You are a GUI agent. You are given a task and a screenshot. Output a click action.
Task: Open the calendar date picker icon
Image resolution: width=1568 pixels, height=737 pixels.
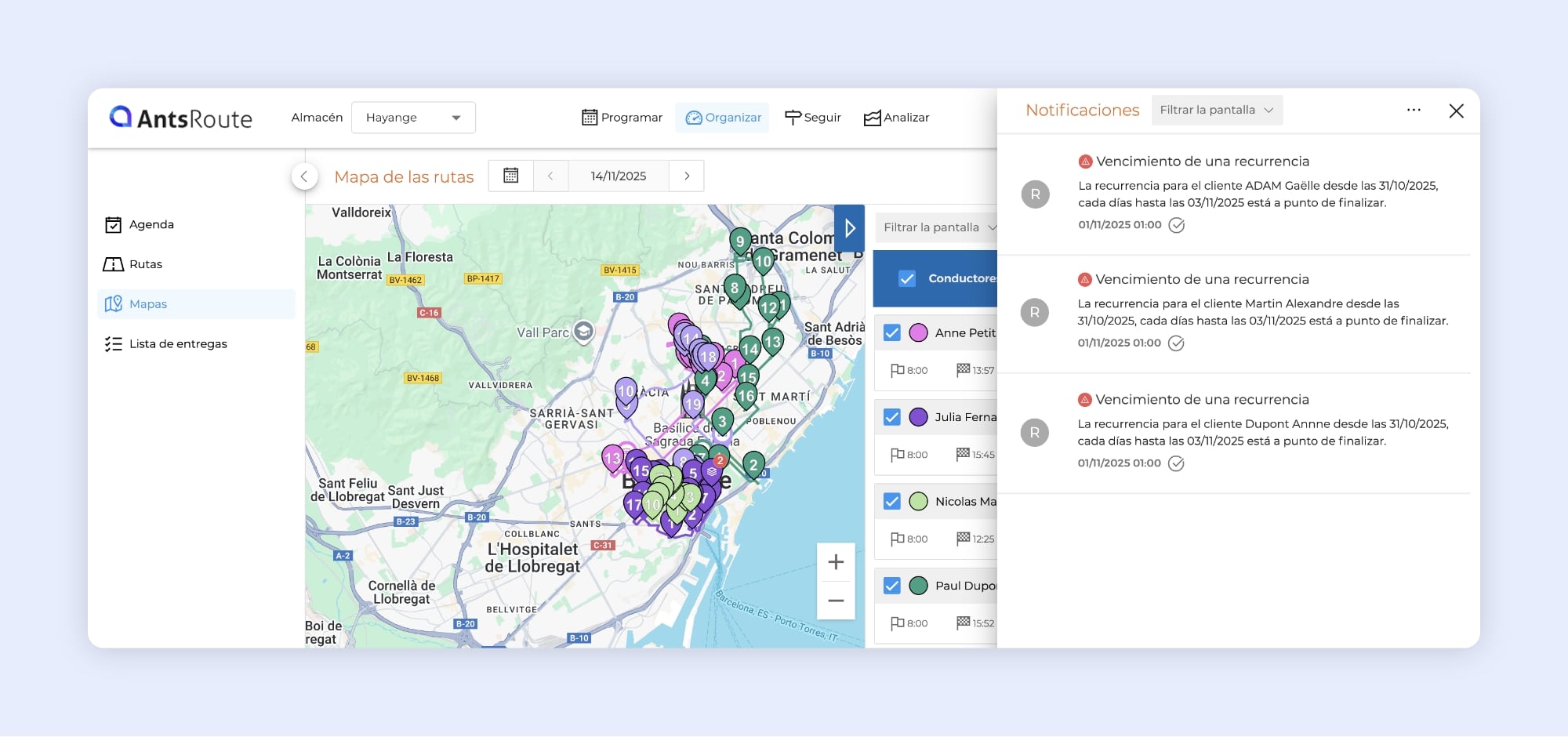tap(510, 176)
